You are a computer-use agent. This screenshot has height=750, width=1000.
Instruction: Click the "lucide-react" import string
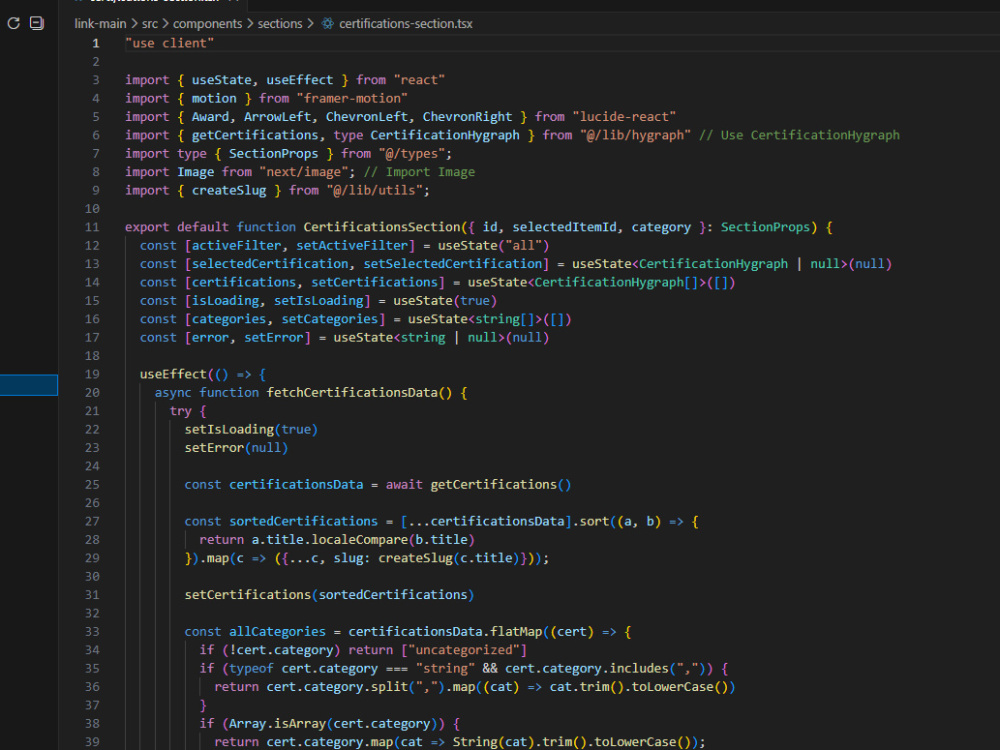coord(624,117)
